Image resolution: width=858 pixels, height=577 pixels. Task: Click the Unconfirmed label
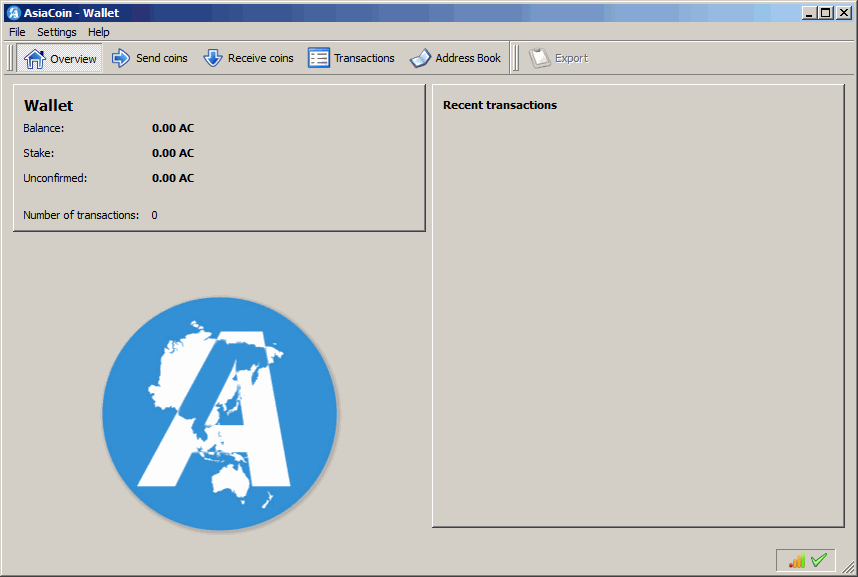[x=55, y=178]
